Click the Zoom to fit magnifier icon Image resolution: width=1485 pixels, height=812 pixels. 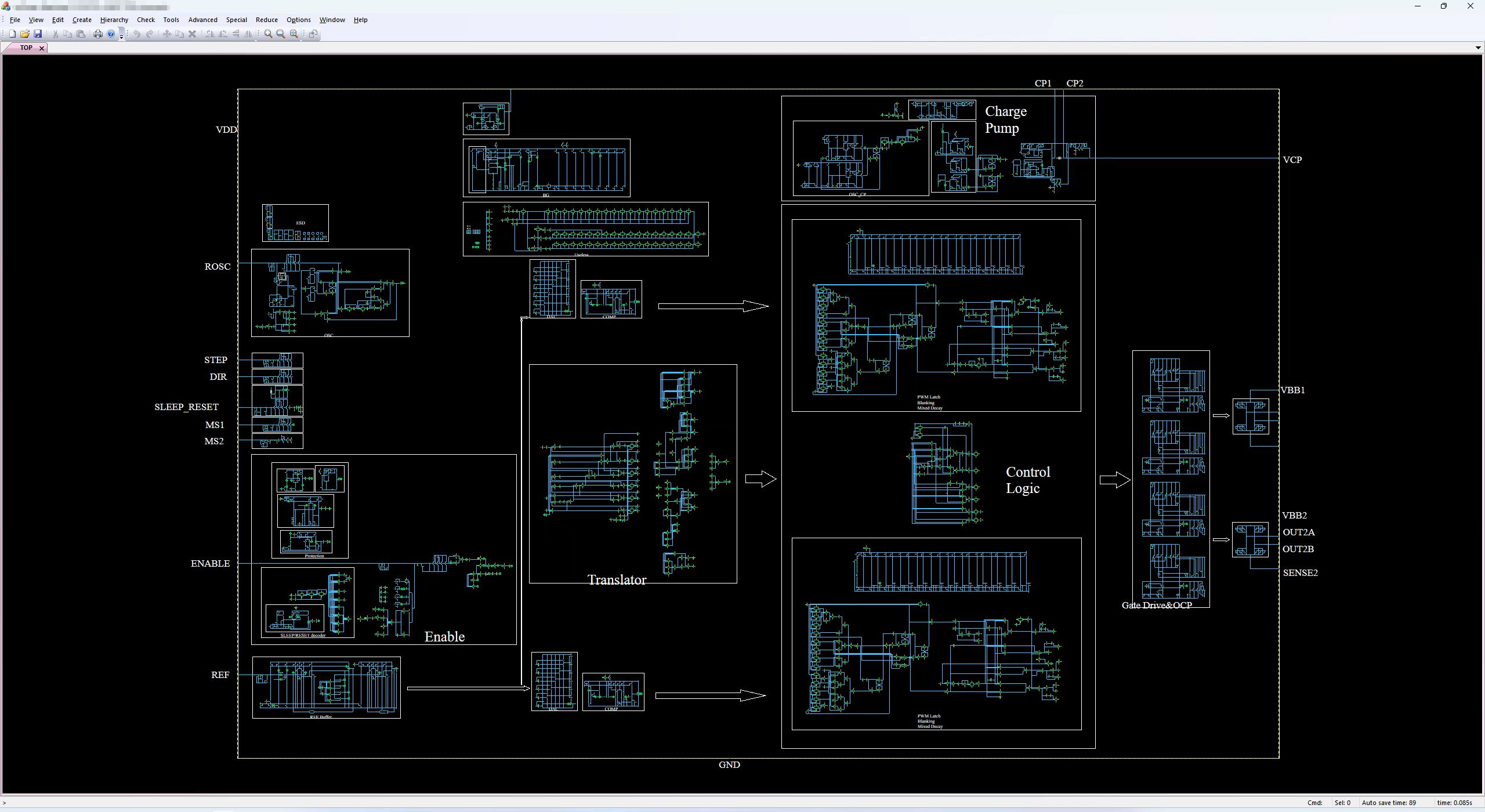[294, 34]
